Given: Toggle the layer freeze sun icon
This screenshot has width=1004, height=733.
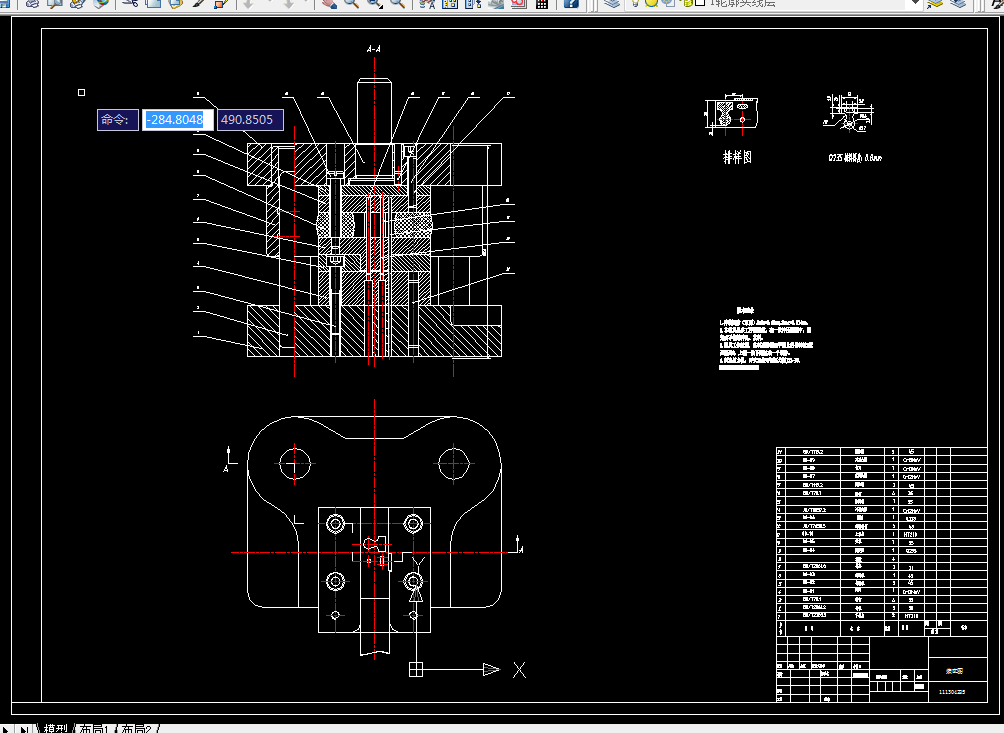Looking at the screenshot, I should click(653, 3).
